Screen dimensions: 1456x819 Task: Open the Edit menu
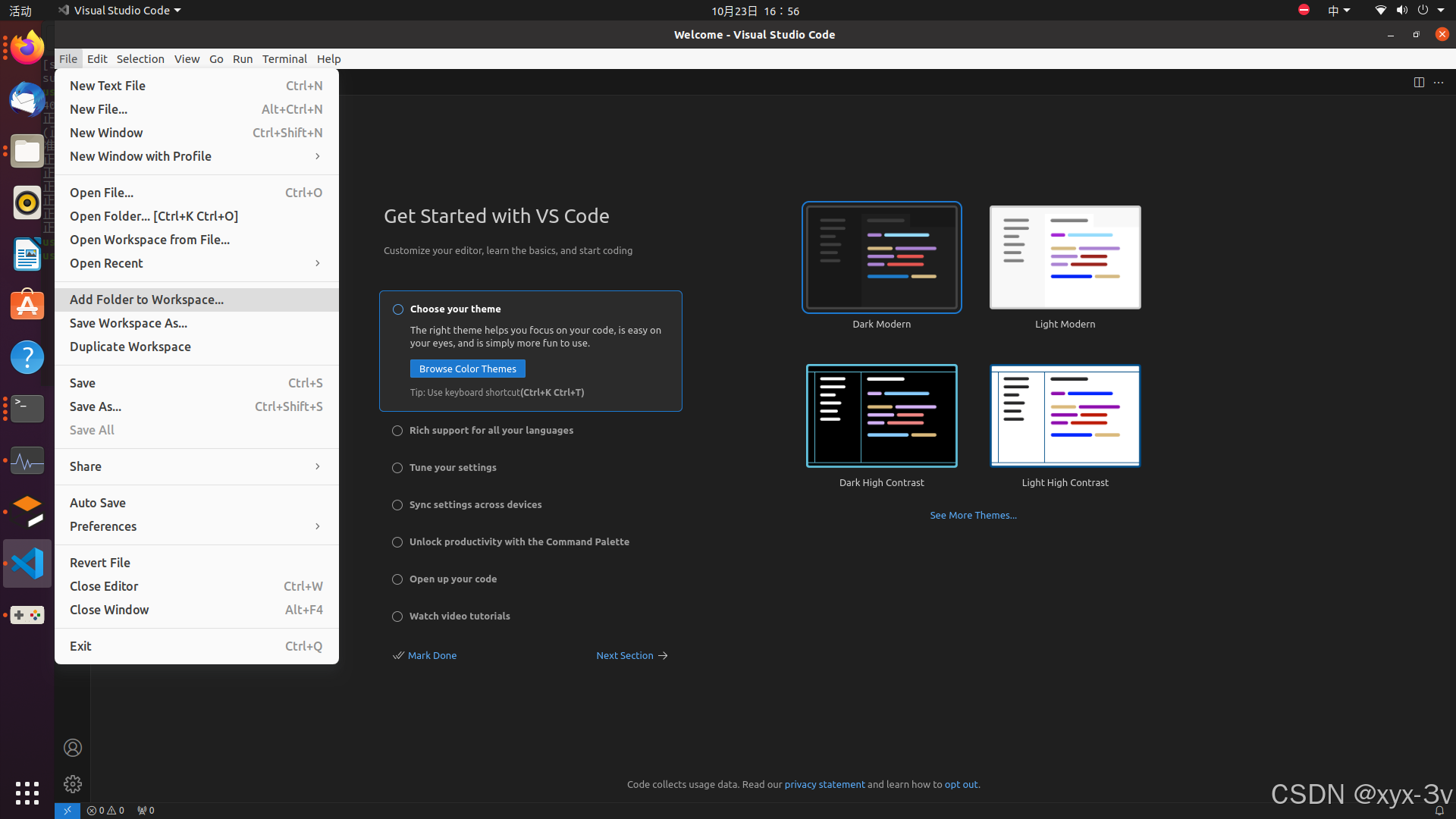point(97,59)
